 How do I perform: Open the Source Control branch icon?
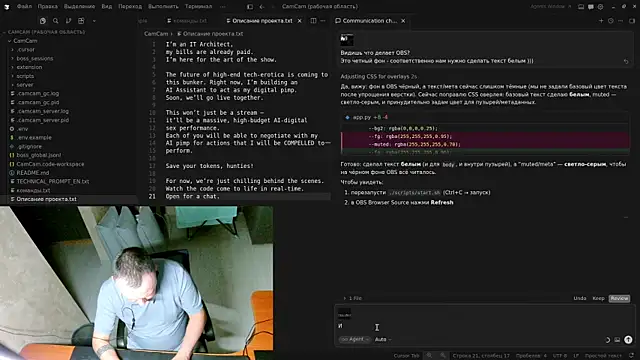click(68, 21)
